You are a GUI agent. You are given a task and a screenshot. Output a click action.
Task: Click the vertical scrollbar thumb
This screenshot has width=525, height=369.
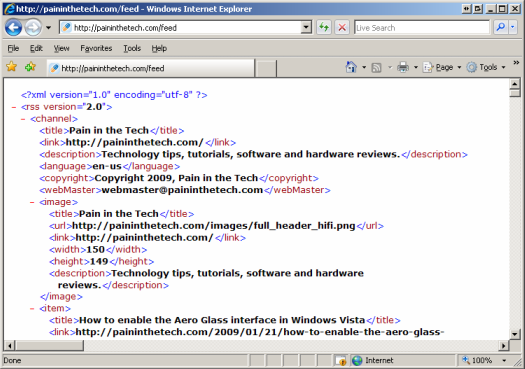514,93
